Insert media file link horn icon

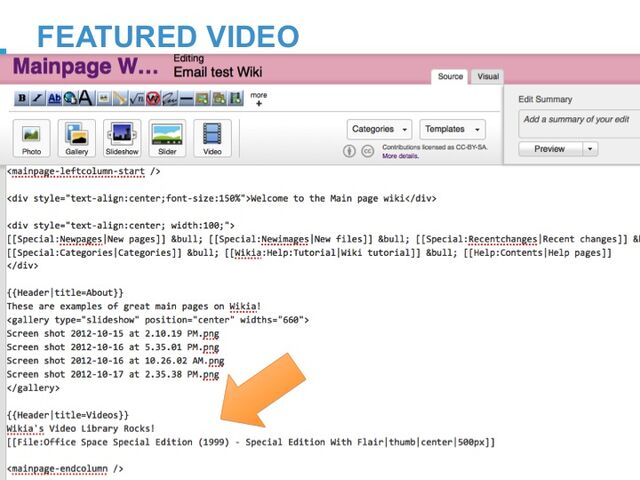[120, 98]
